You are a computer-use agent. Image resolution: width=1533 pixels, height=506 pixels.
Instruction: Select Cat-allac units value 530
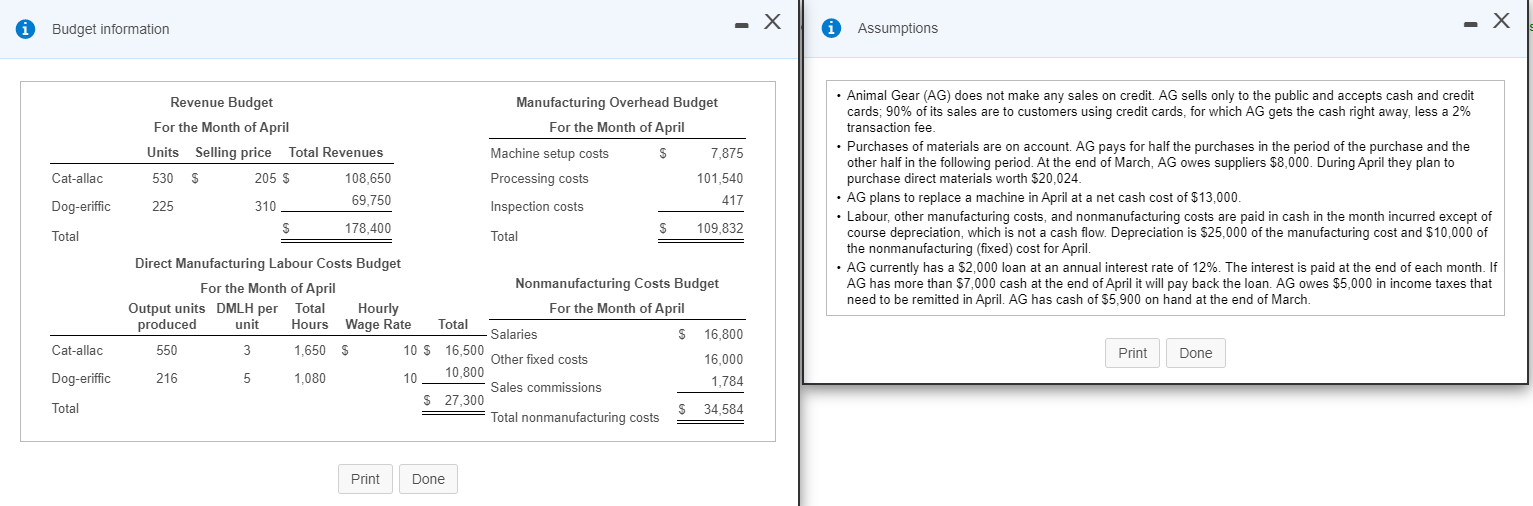[x=163, y=178]
